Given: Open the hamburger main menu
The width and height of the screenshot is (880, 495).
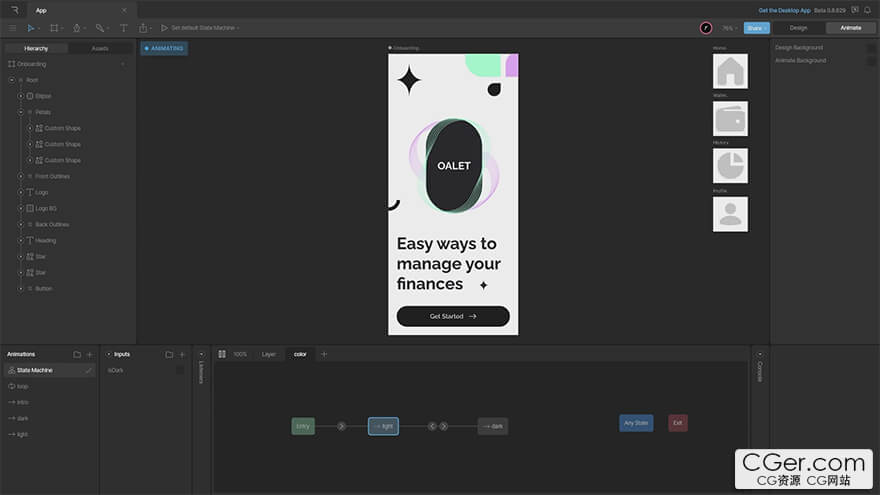Looking at the screenshot, I should (13, 28).
